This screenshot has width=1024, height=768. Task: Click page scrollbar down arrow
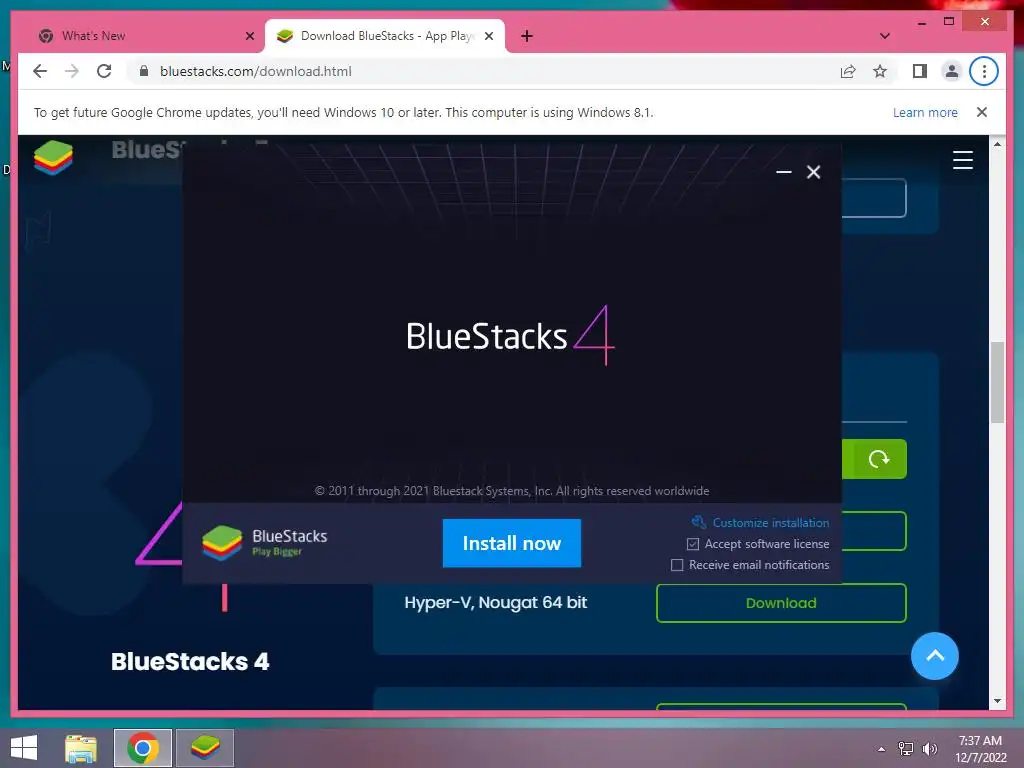[x=997, y=701]
